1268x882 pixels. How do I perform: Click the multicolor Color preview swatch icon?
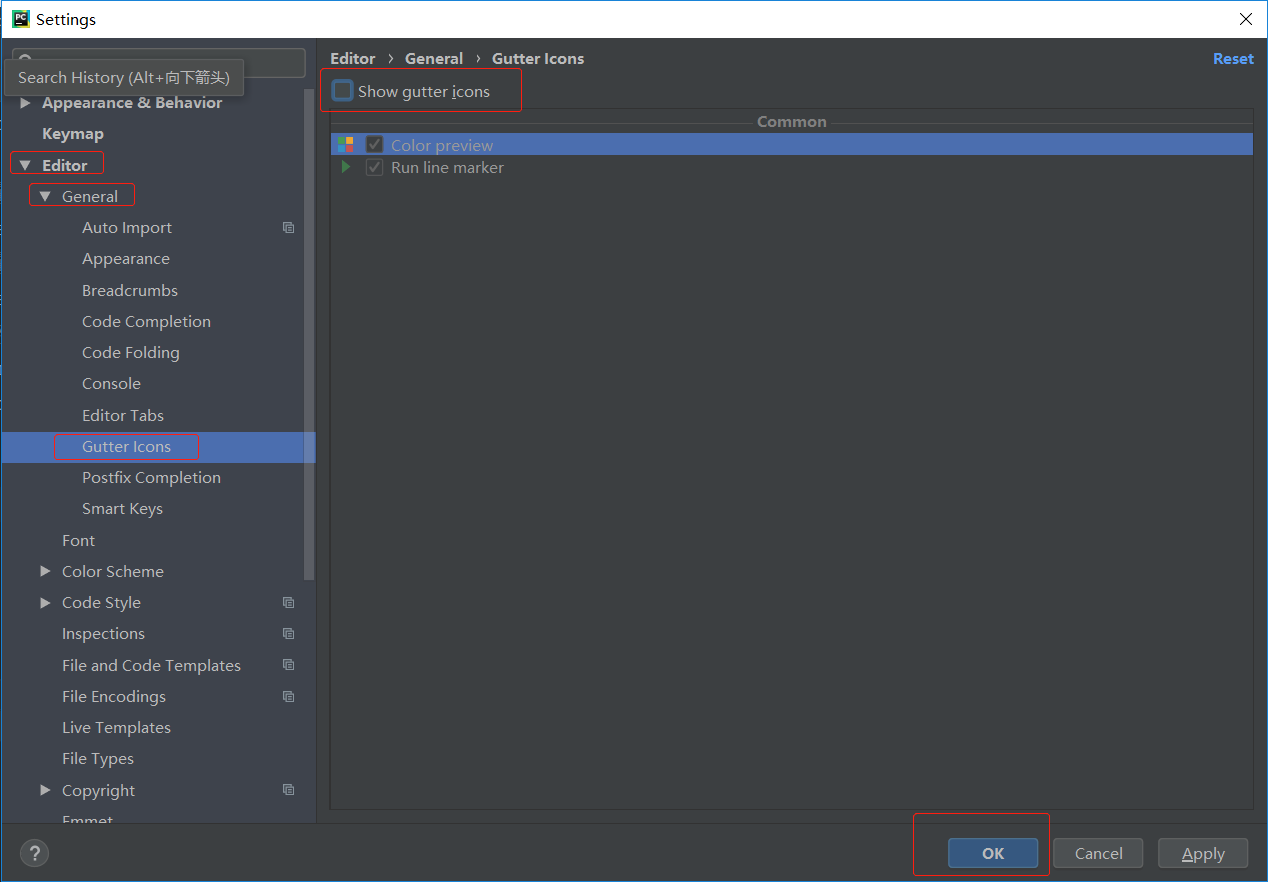tap(345, 144)
